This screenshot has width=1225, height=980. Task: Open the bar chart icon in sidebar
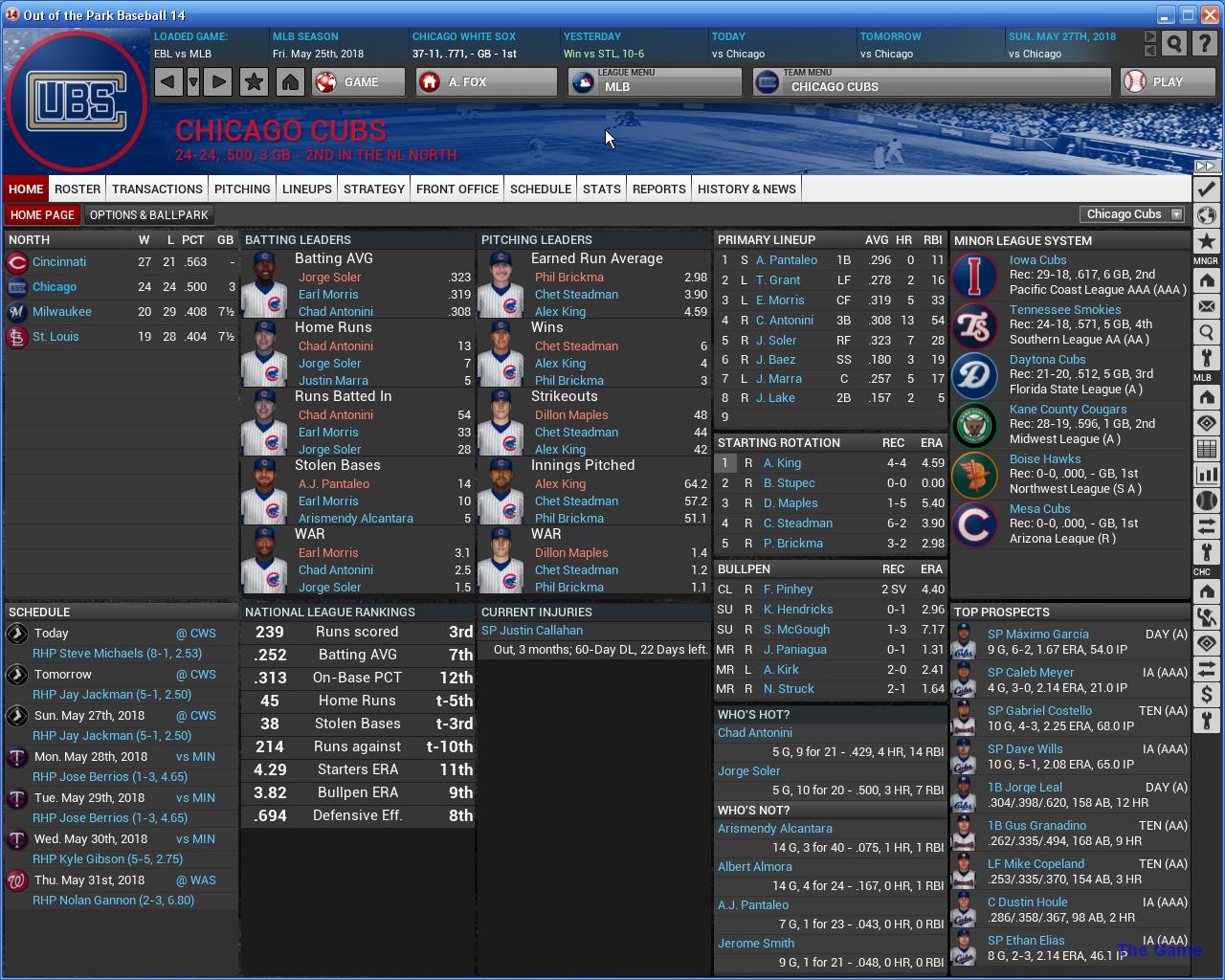tap(1206, 475)
